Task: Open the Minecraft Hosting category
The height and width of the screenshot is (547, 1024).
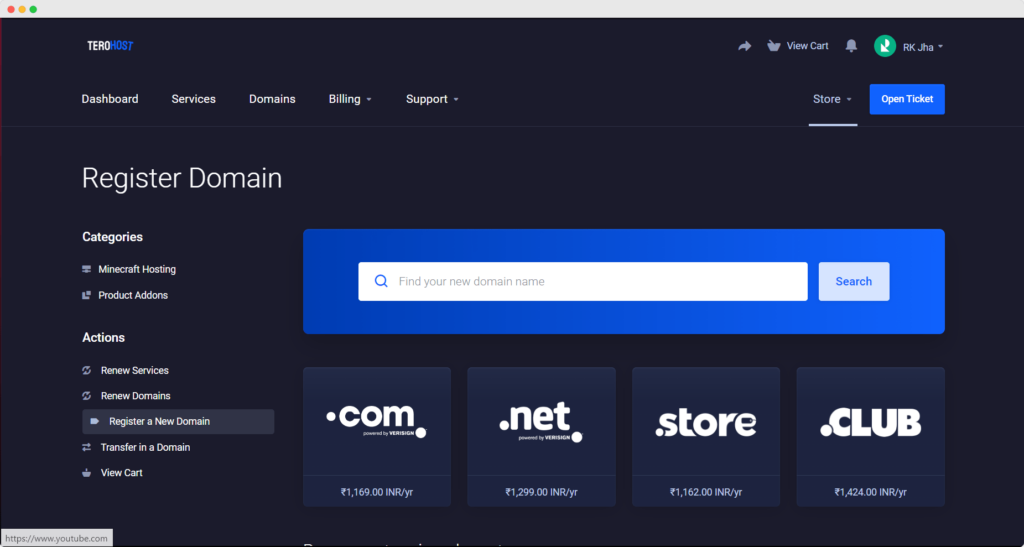Action: click(136, 270)
